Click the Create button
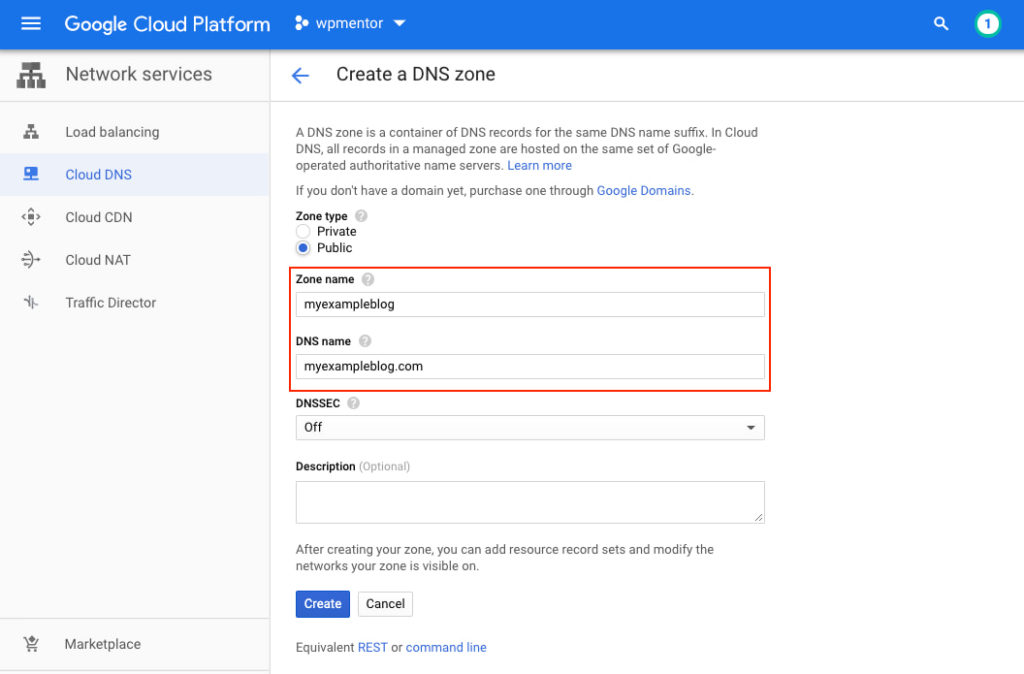This screenshot has width=1024, height=674. coord(322,603)
